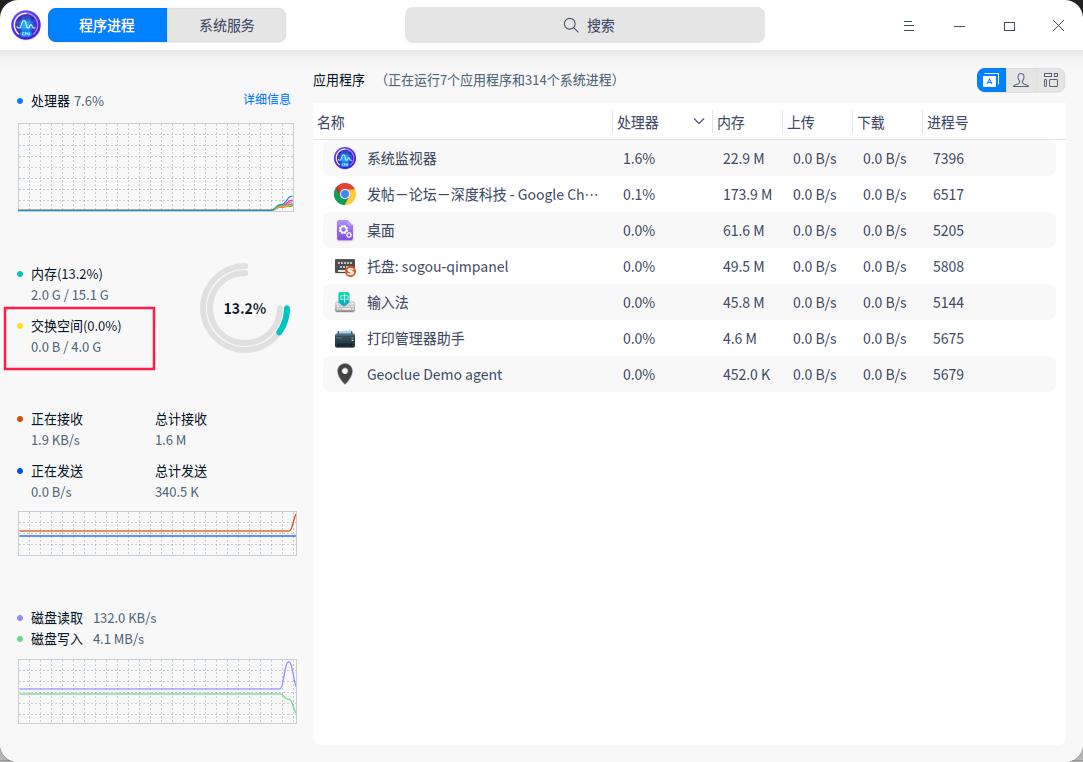Select the 桌面 process name
1083x762 pixels.
(381, 231)
